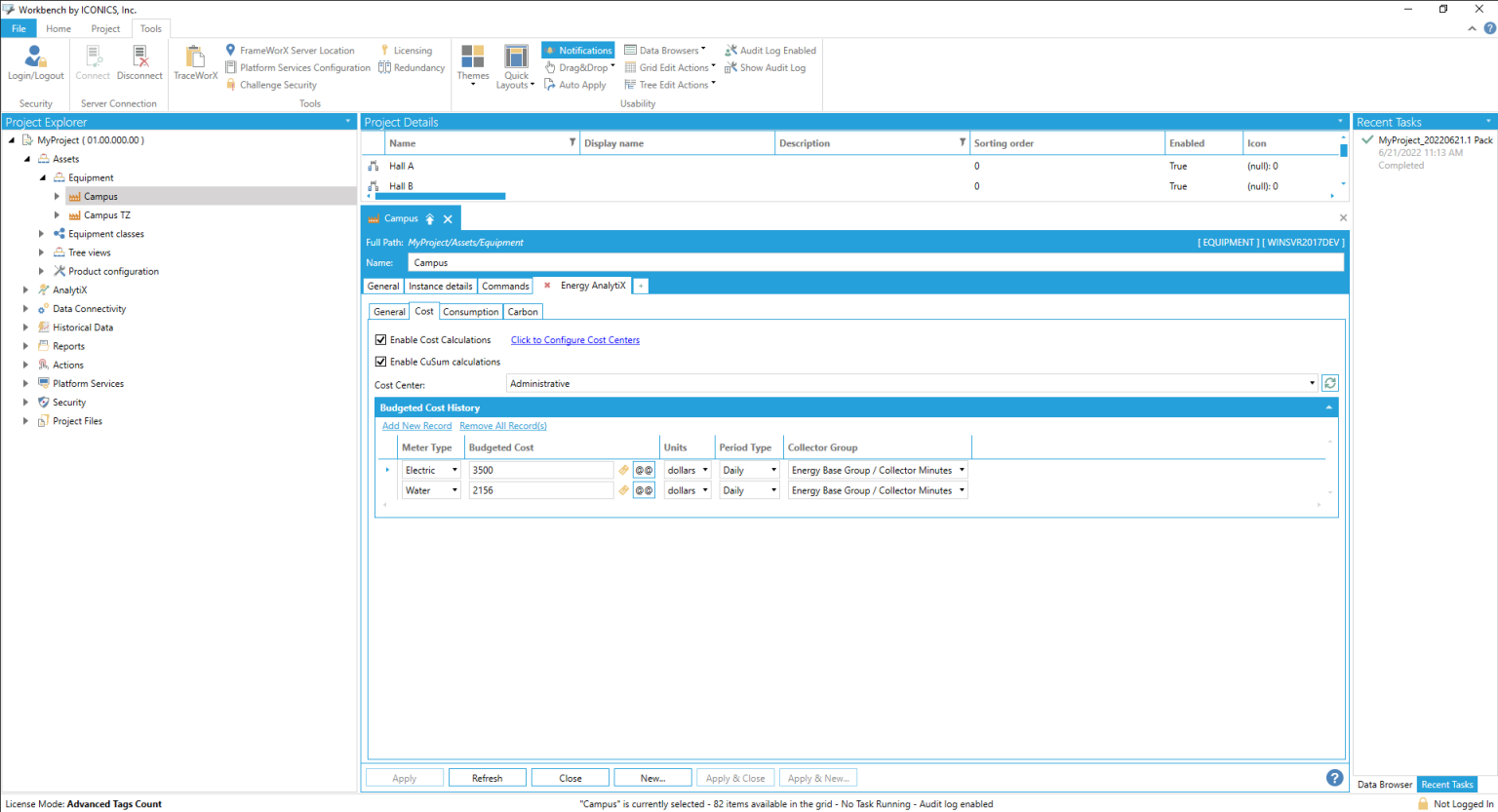The image size is (1498, 812).
Task: Select Tree views in Project Explorer
Action: 89,252
